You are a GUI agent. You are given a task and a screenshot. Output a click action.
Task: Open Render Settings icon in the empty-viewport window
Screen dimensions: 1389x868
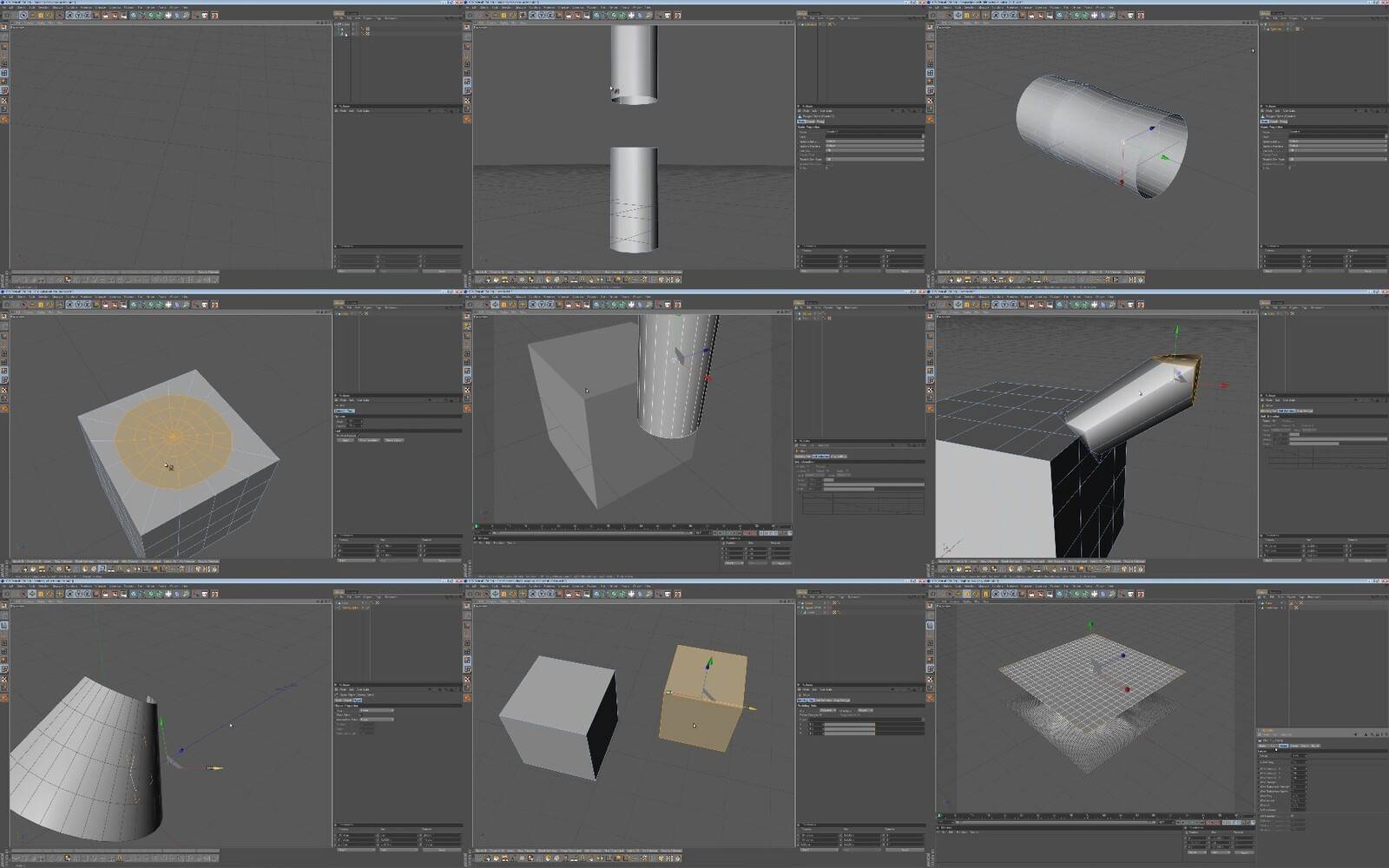point(124,16)
